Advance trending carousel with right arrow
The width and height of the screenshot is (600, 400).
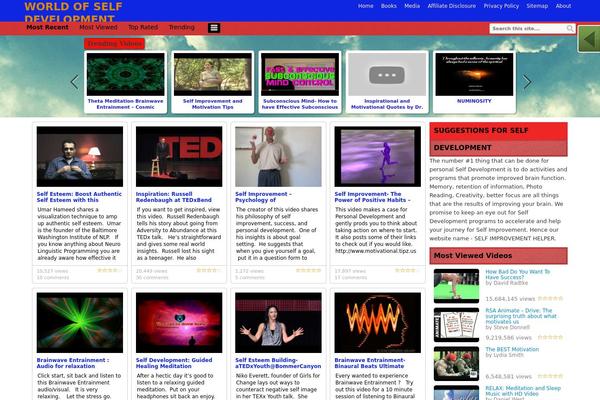coord(527,82)
